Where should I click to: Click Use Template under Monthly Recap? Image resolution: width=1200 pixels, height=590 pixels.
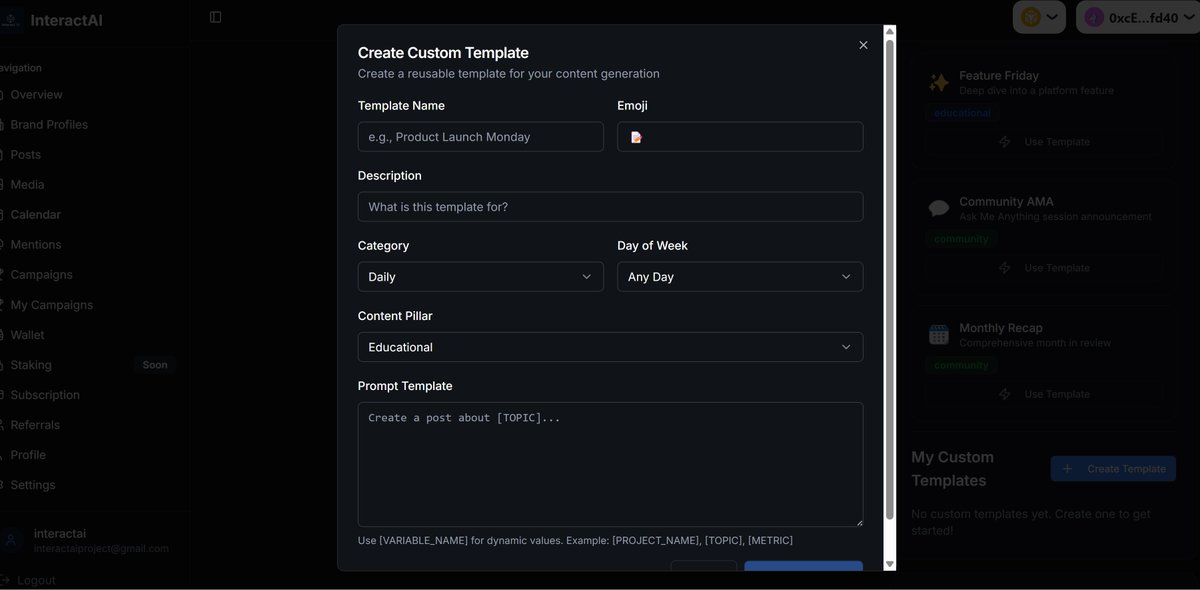(x=1044, y=394)
